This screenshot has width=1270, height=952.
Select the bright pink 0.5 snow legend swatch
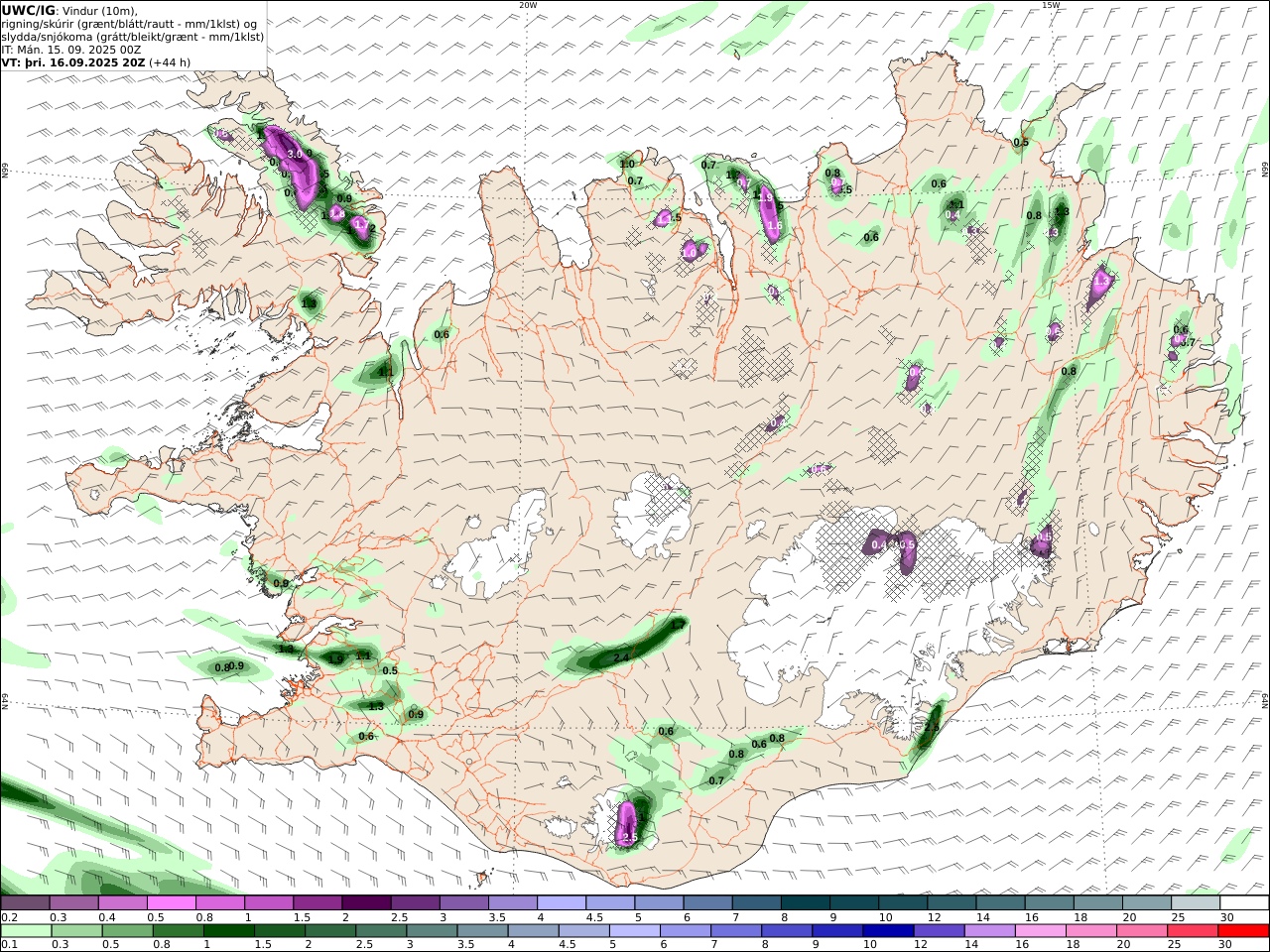172,903
